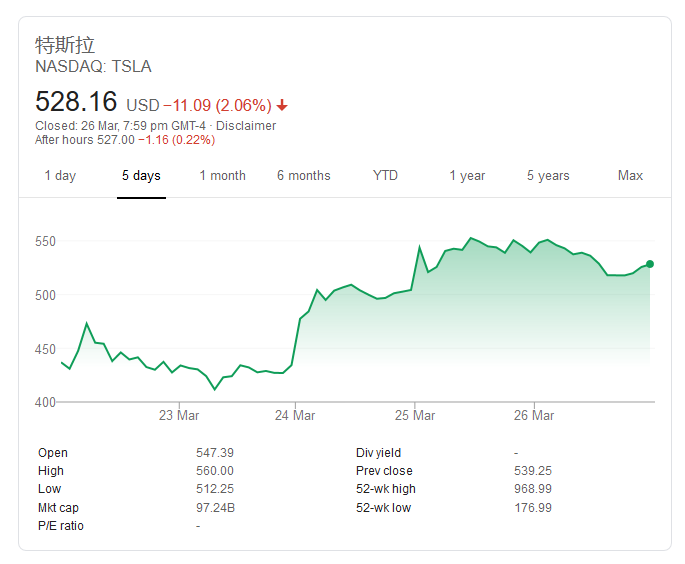Click the green end-point dot on chart
The image size is (685, 564).
click(650, 264)
